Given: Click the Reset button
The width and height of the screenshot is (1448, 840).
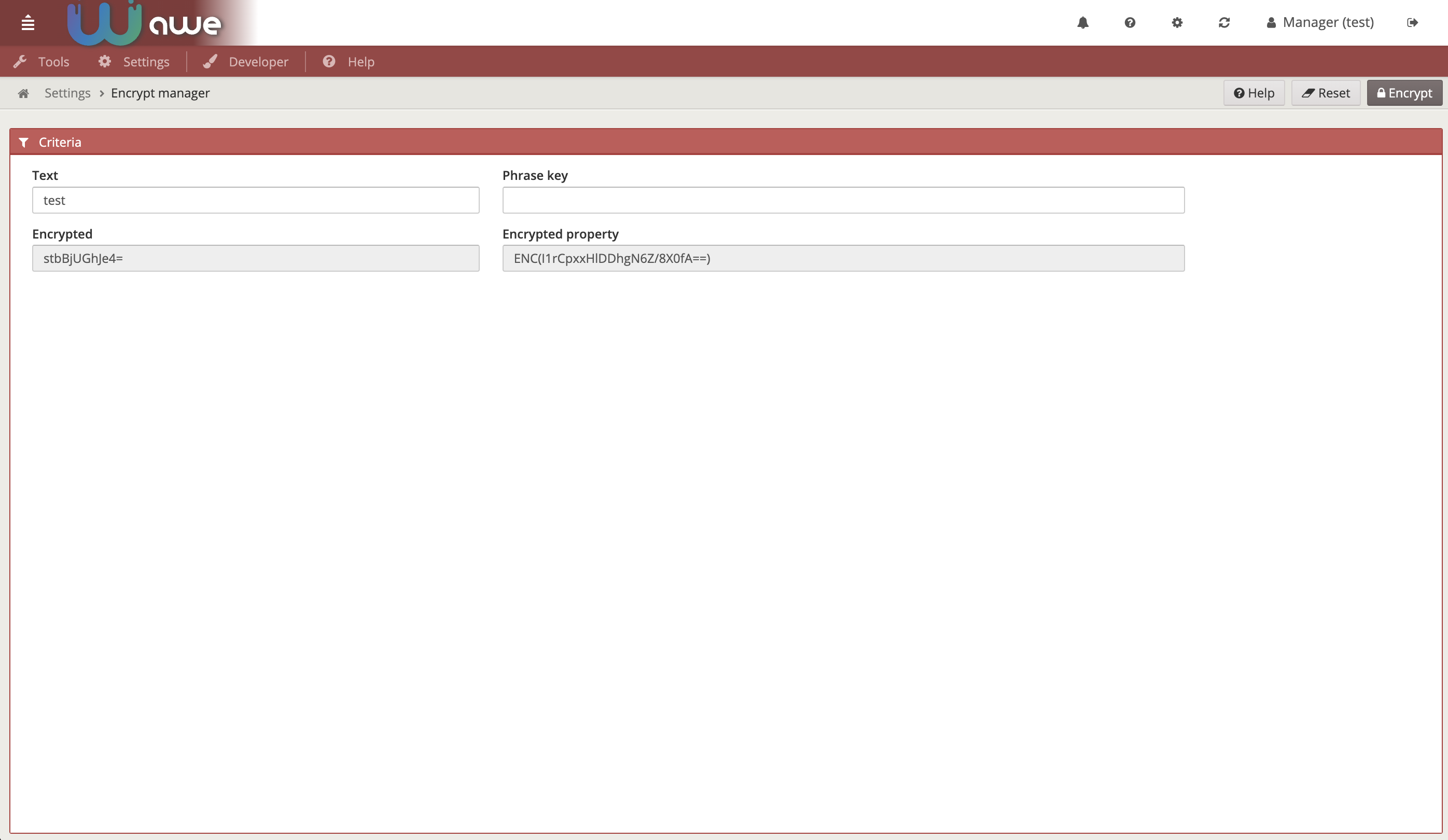Looking at the screenshot, I should pyautogui.click(x=1326, y=92).
